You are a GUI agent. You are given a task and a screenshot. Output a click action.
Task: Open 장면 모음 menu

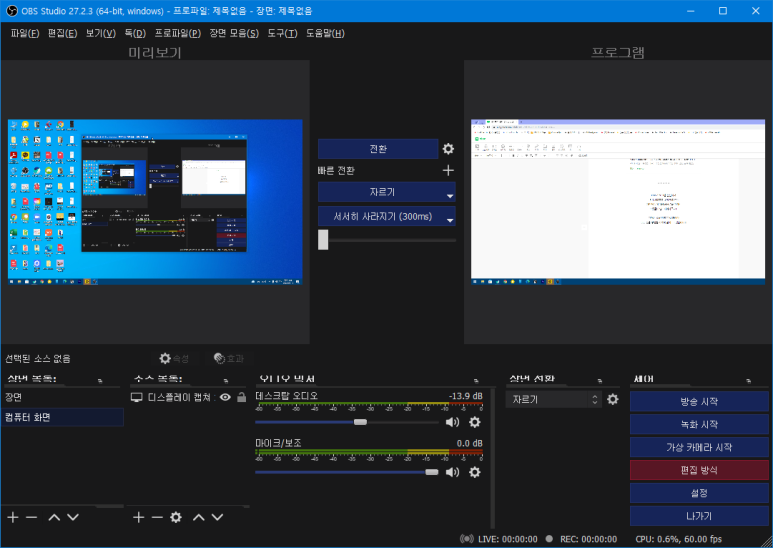(x=234, y=33)
